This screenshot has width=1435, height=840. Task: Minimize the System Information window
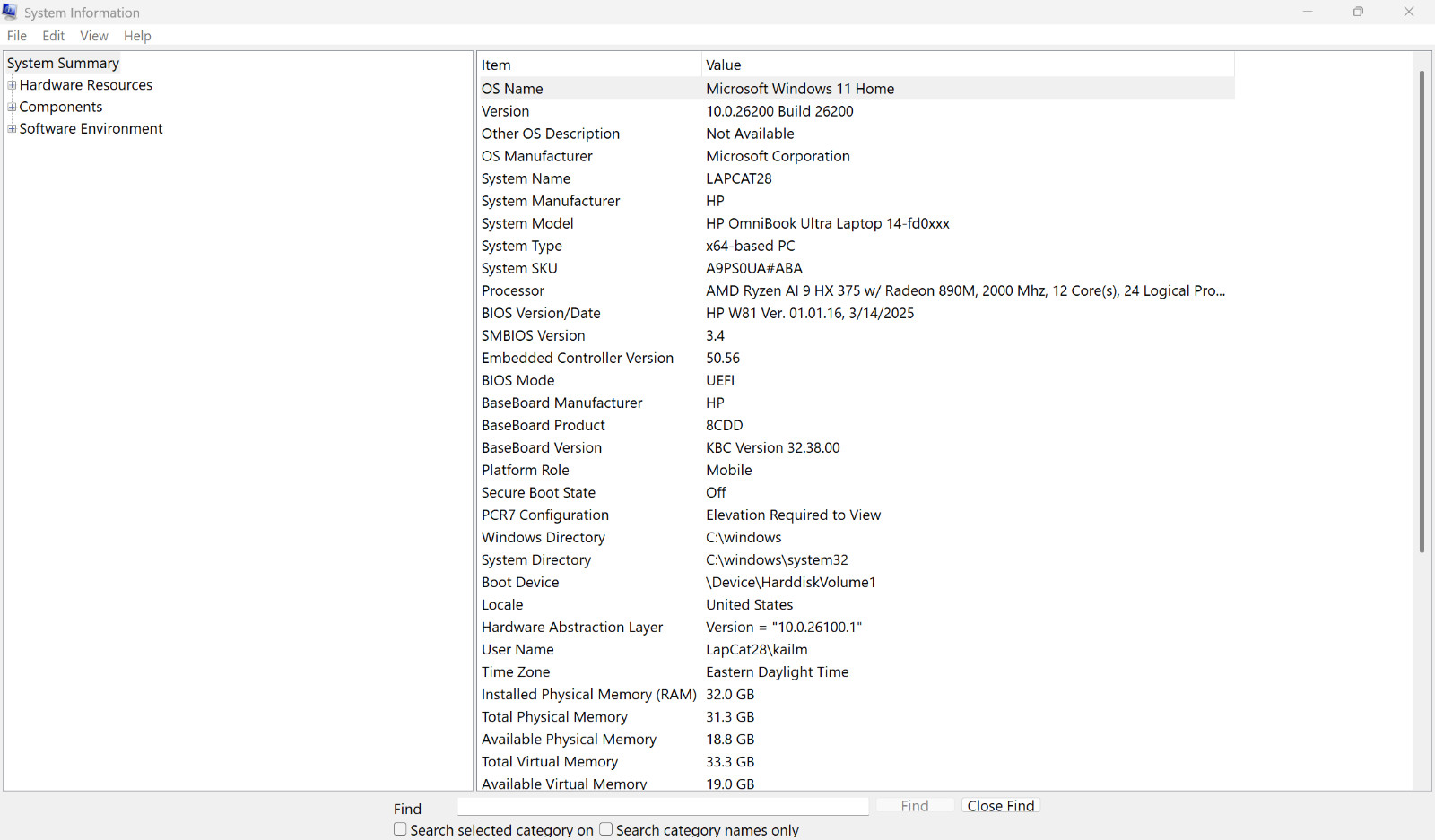[1308, 12]
